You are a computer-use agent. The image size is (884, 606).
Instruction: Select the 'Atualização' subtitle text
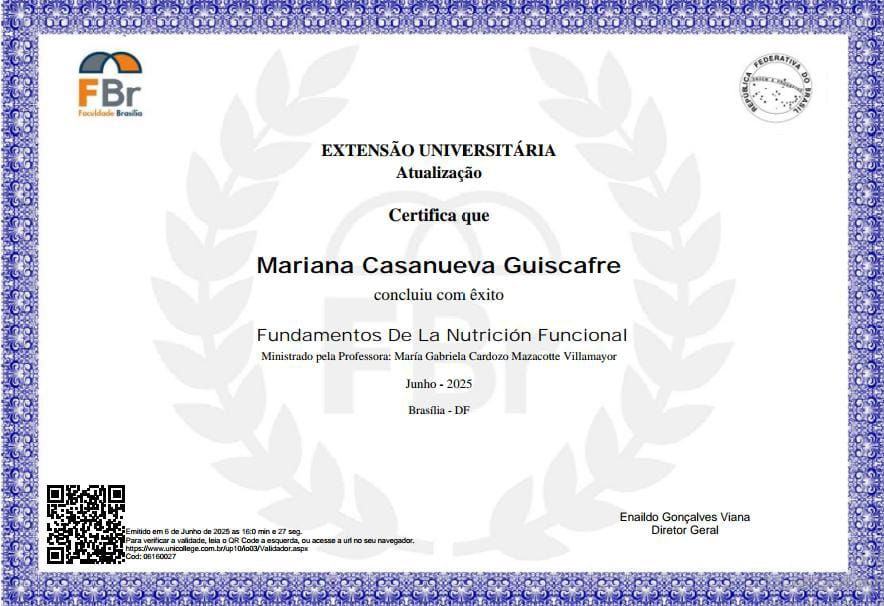point(438,173)
